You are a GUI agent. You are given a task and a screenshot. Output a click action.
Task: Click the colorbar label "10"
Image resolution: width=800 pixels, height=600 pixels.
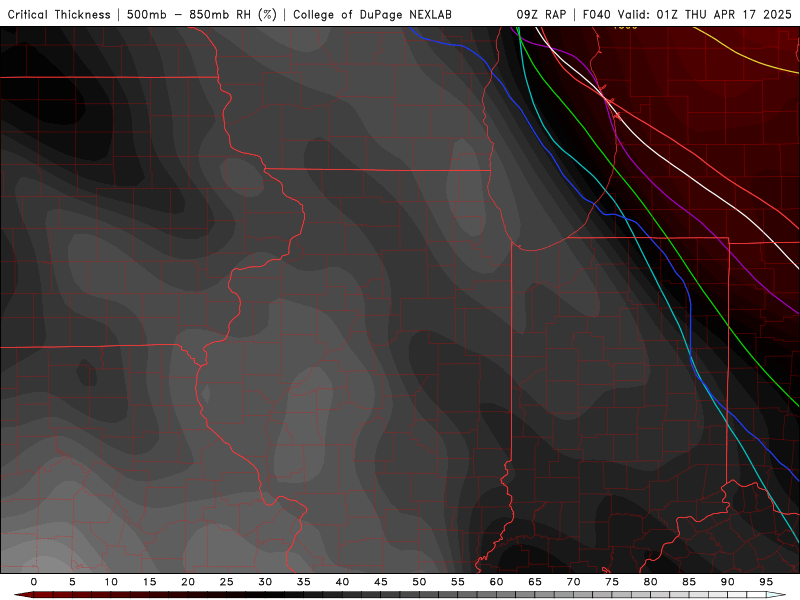click(x=111, y=582)
